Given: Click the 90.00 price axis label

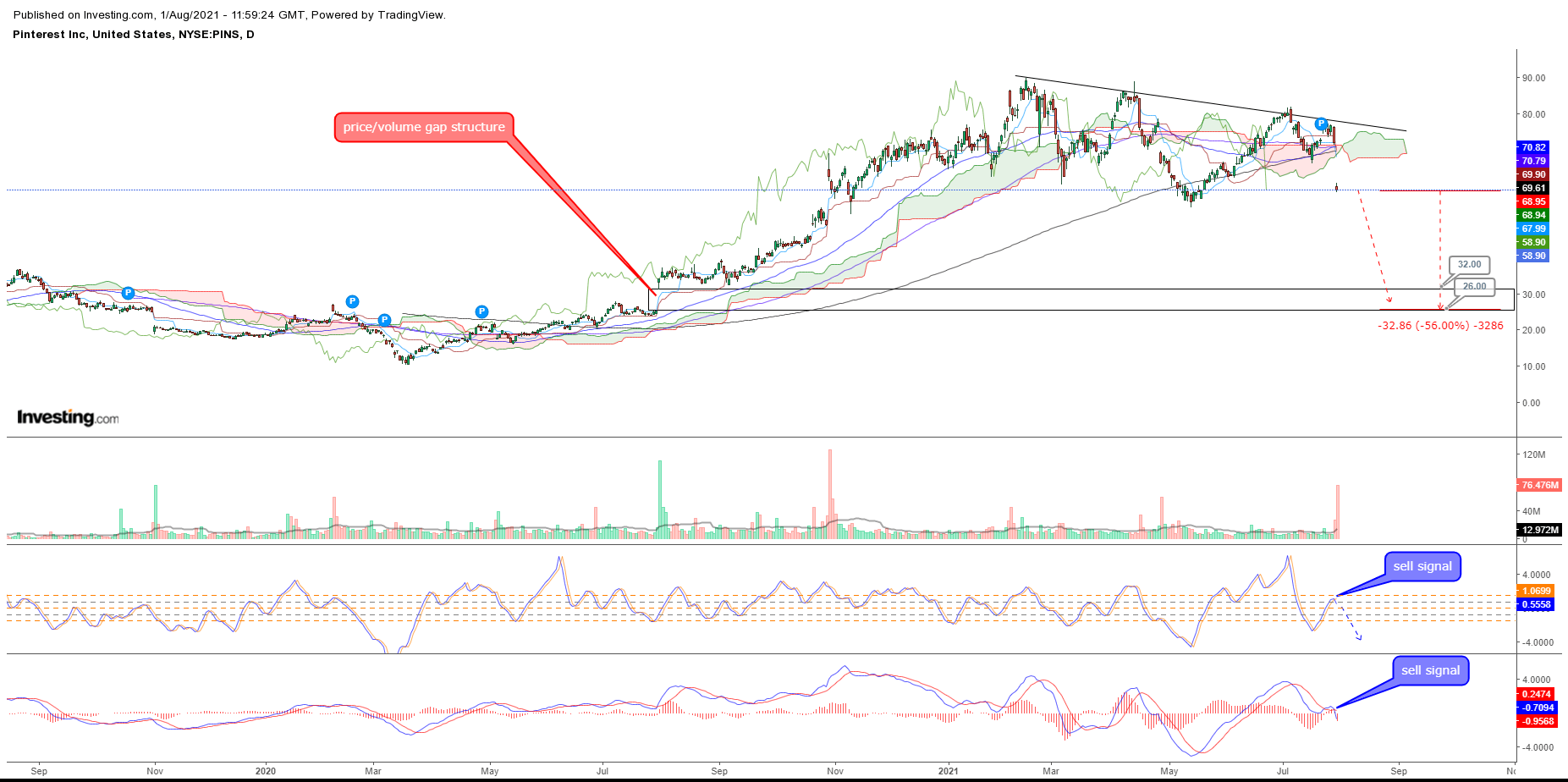Looking at the screenshot, I should click(1533, 78).
